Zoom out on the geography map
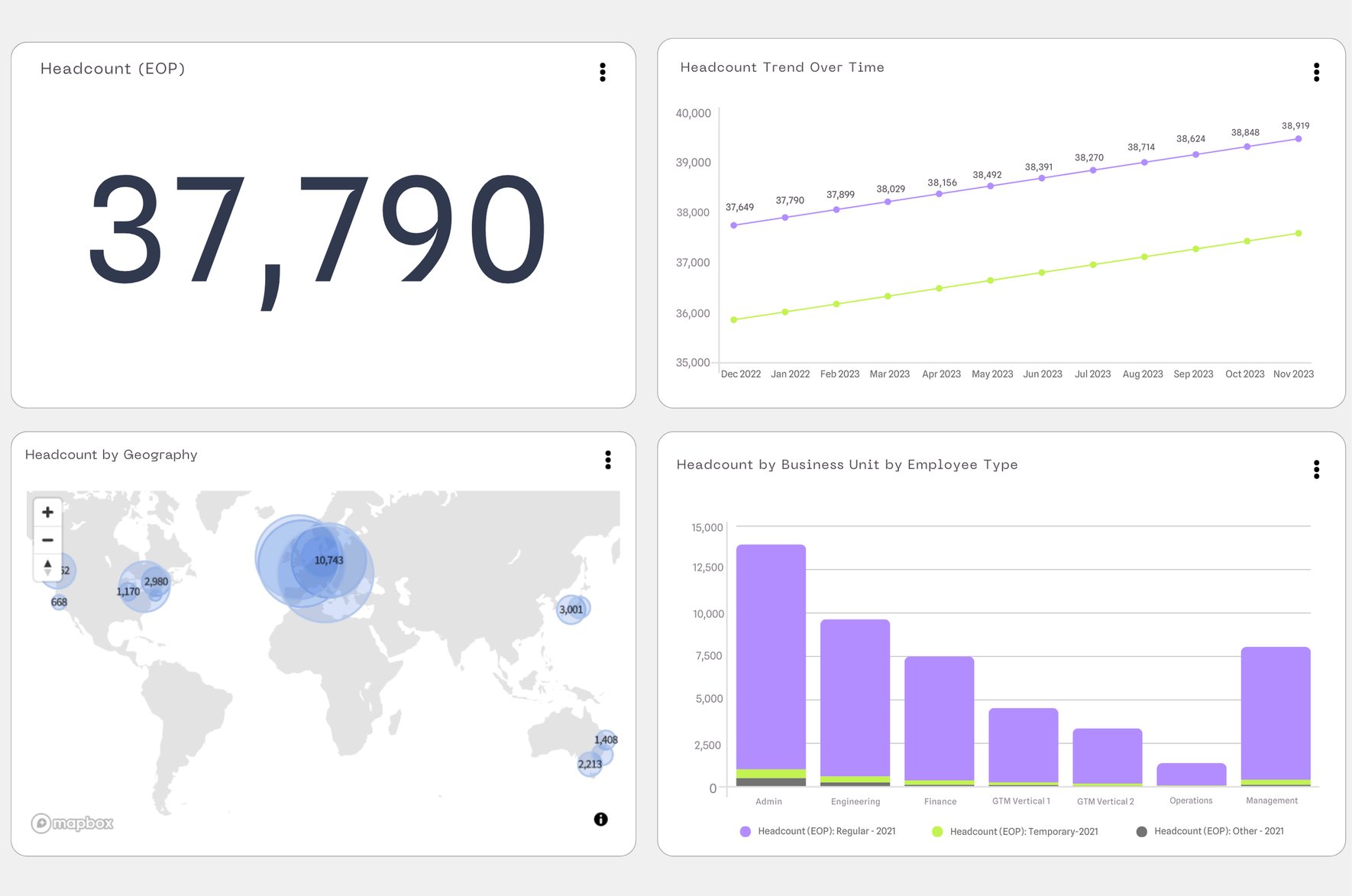The height and width of the screenshot is (896, 1352). pos(47,539)
